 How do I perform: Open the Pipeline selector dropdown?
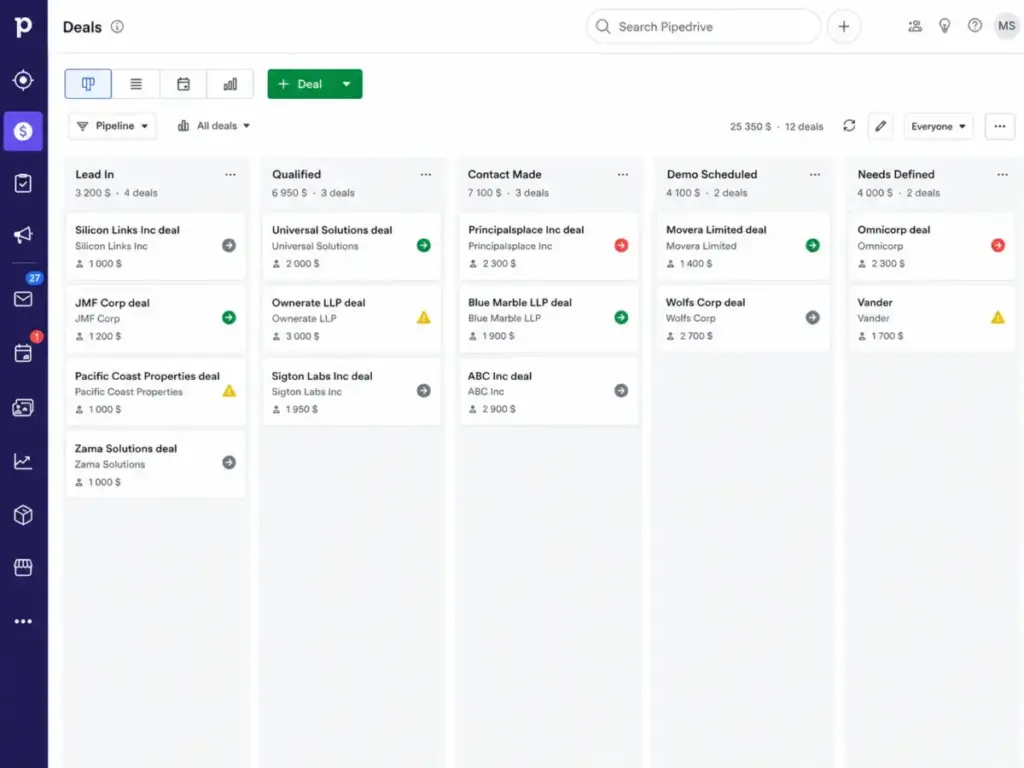click(112, 126)
